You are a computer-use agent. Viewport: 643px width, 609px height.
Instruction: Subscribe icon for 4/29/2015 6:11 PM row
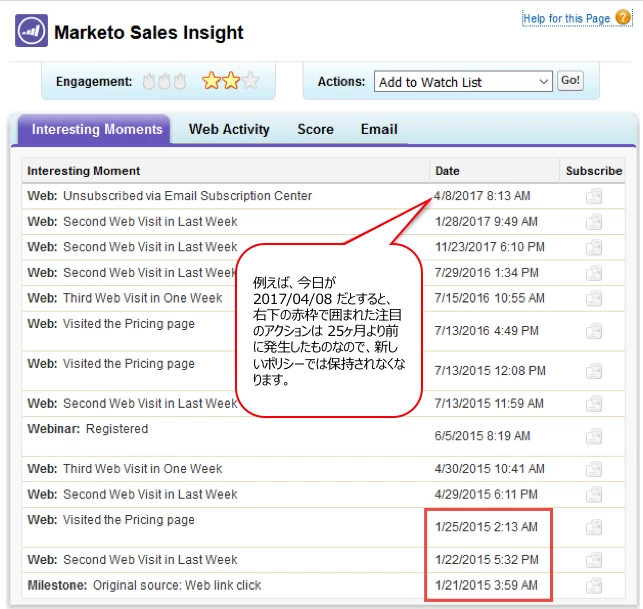click(x=594, y=495)
